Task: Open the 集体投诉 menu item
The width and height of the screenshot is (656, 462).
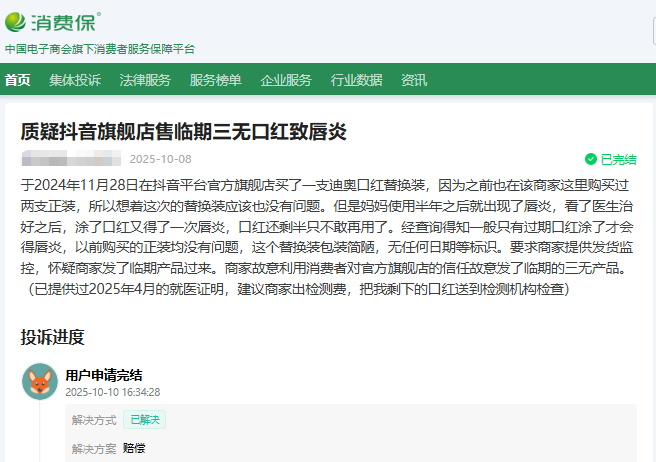Action: [x=75, y=80]
